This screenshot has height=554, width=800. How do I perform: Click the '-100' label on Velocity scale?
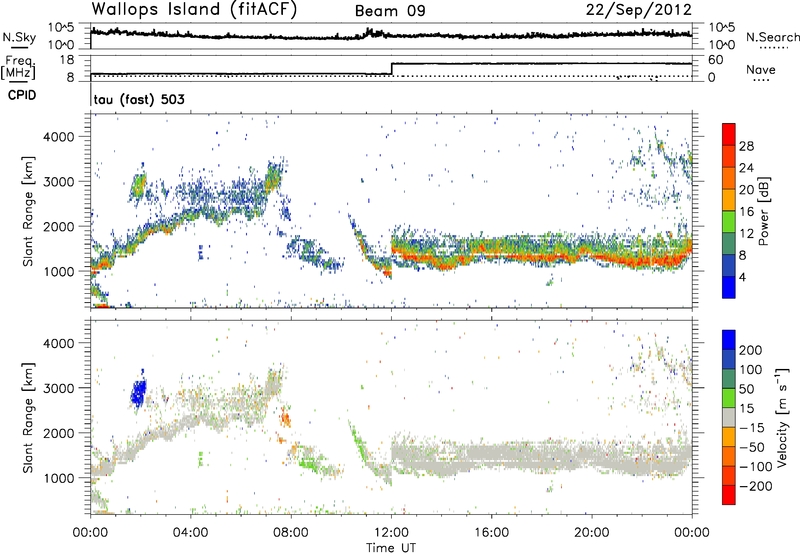pyautogui.click(x=756, y=467)
